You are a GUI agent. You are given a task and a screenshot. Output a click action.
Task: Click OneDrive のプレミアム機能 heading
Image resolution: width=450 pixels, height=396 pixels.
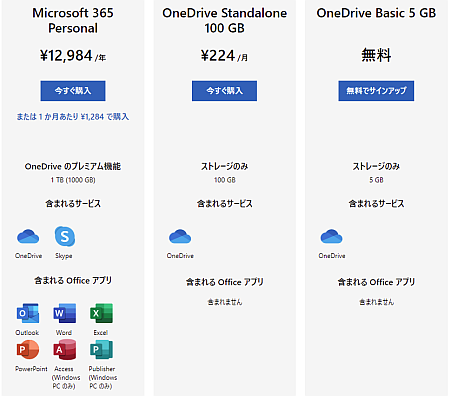[x=73, y=166]
